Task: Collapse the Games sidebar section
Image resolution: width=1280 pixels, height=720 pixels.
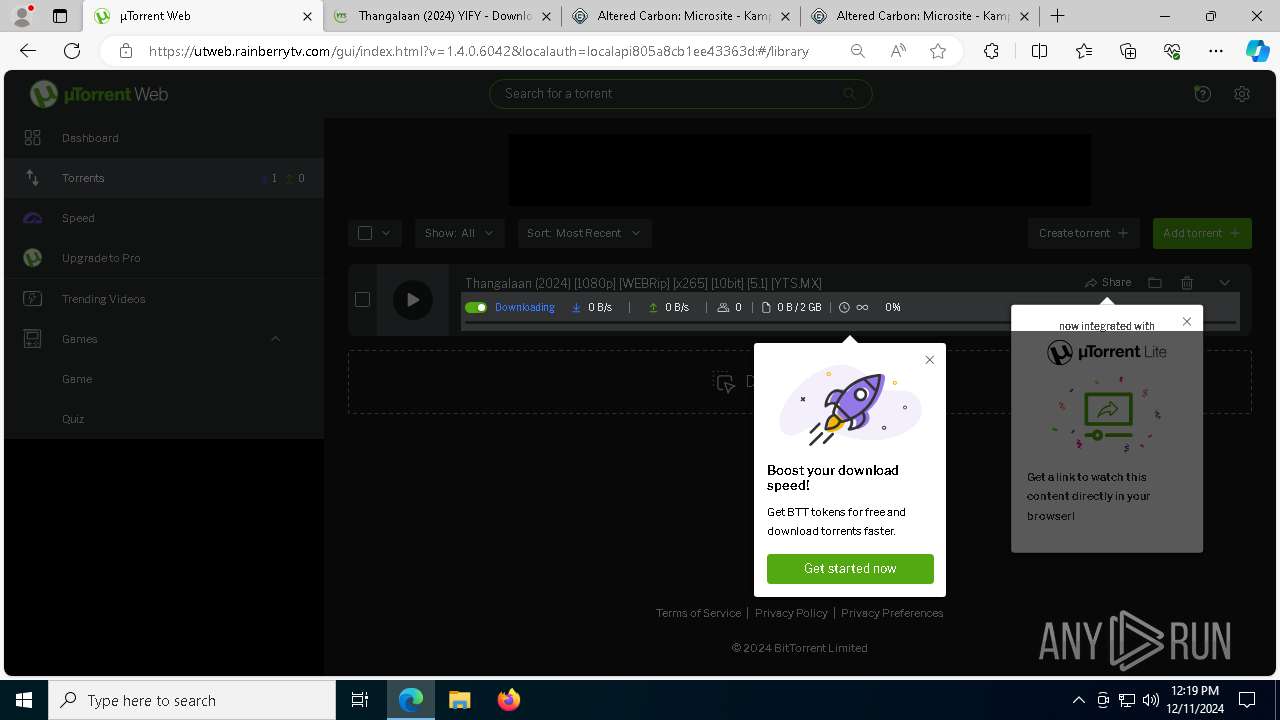Action: tap(275, 339)
